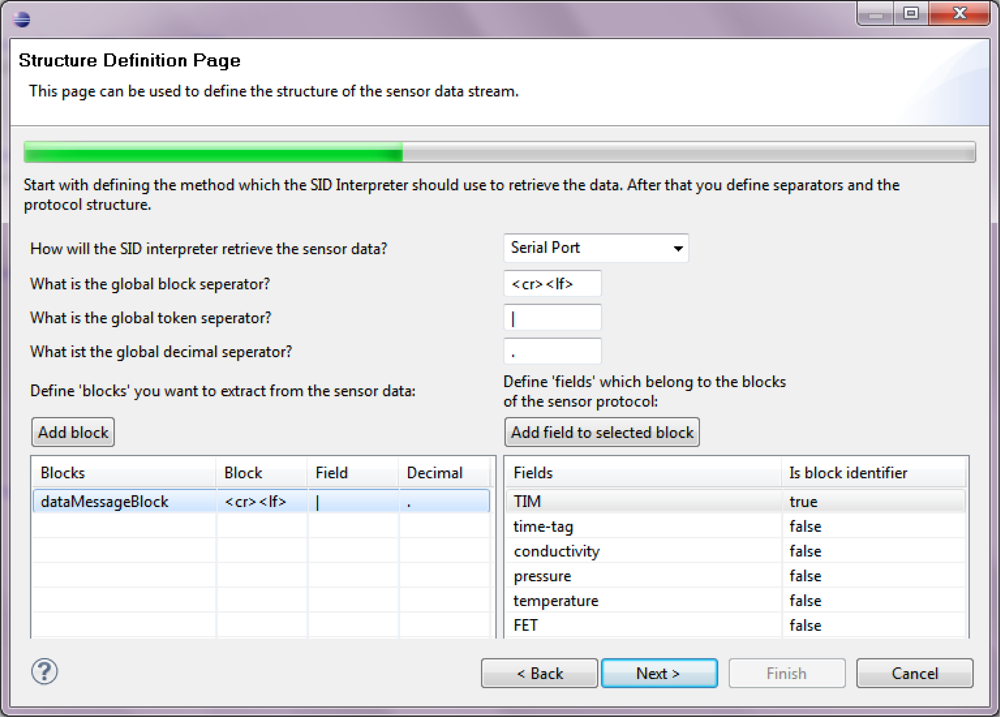Viewport: 1000px width, 717px height.
Task: Click the Eclipse application icon in title bar
Action: point(22,19)
